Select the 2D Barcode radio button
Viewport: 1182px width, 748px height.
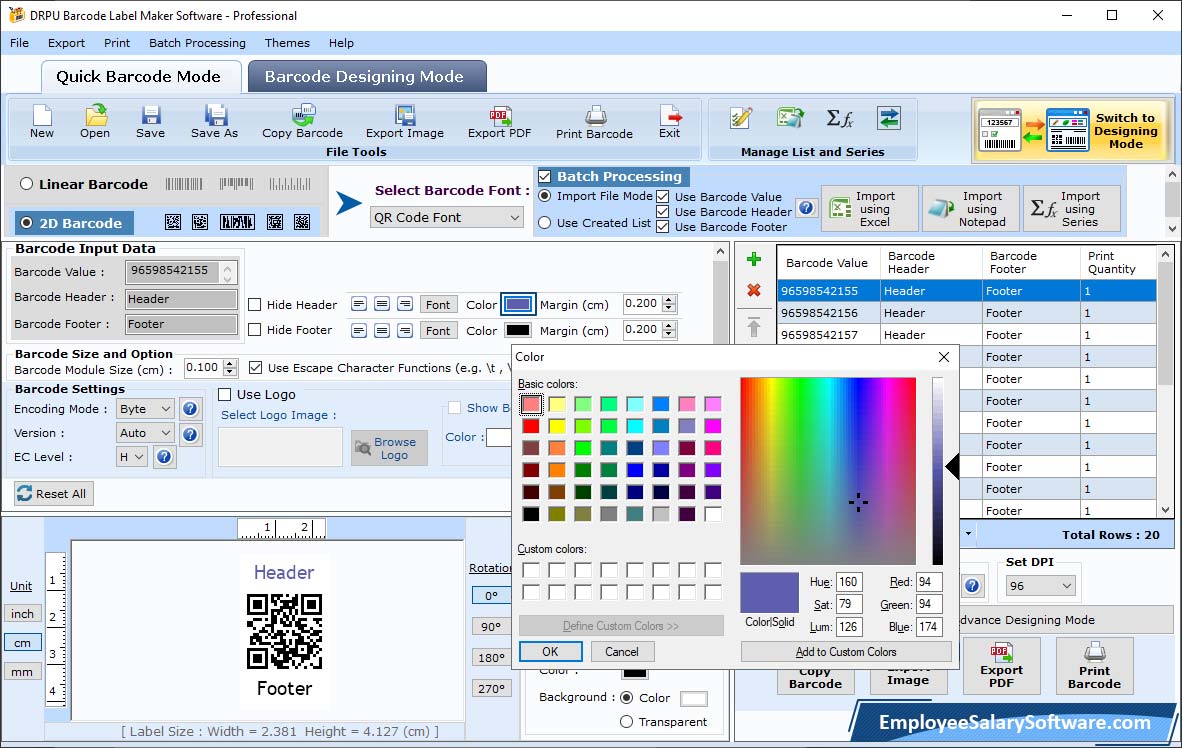pyautogui.click(x=26, y=223)
